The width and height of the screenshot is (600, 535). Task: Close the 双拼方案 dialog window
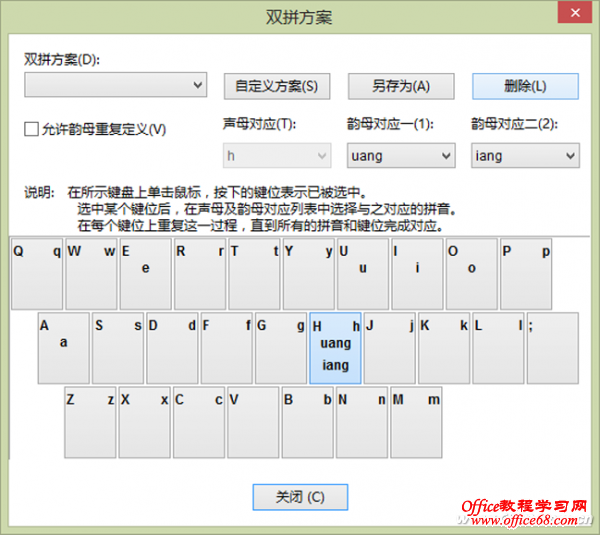575,13
